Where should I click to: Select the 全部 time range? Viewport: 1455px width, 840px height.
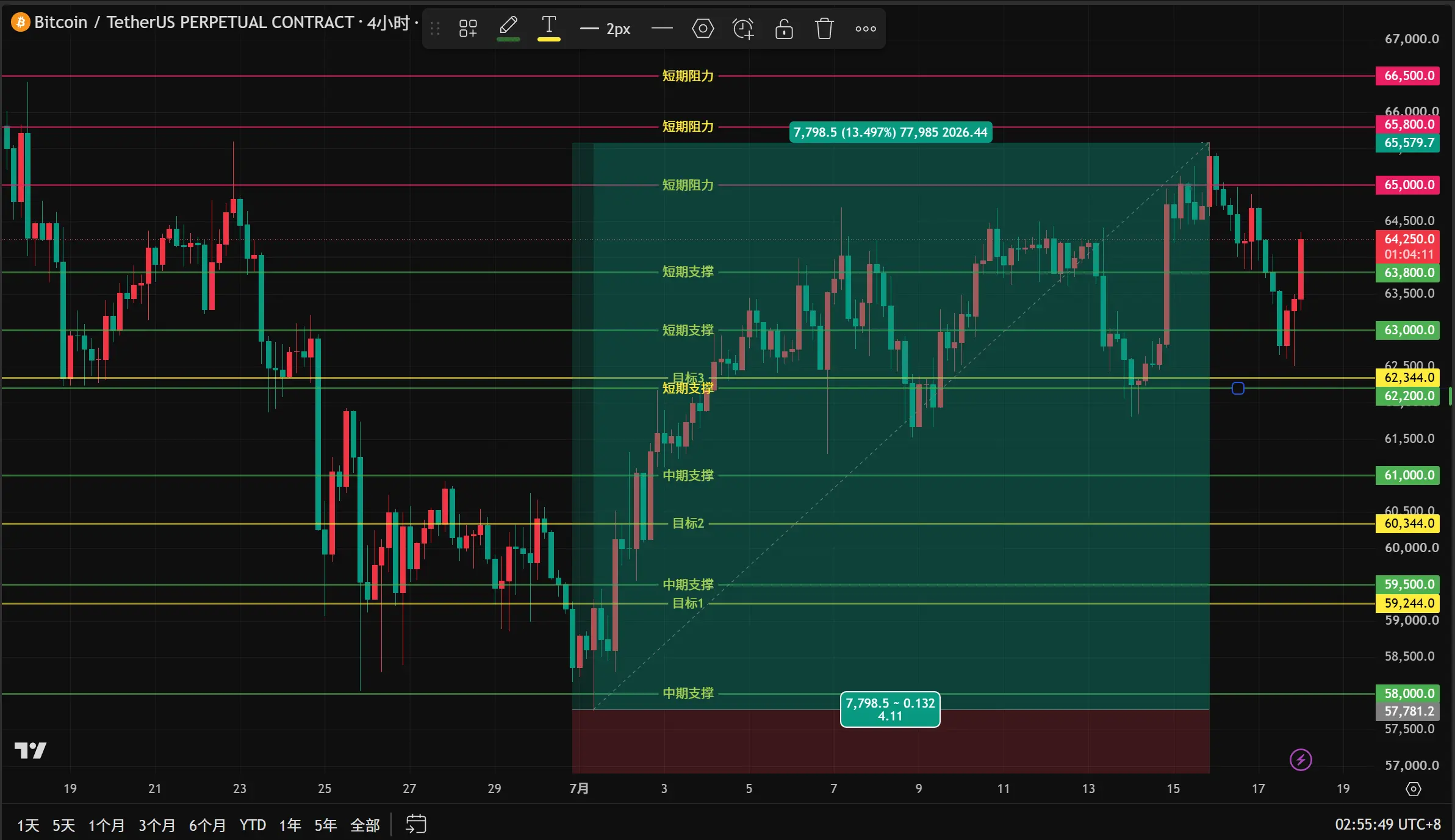click(x=365, y=825)
